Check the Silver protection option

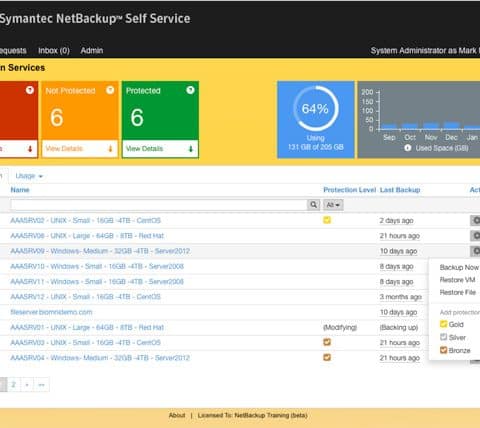pos(443,337)
